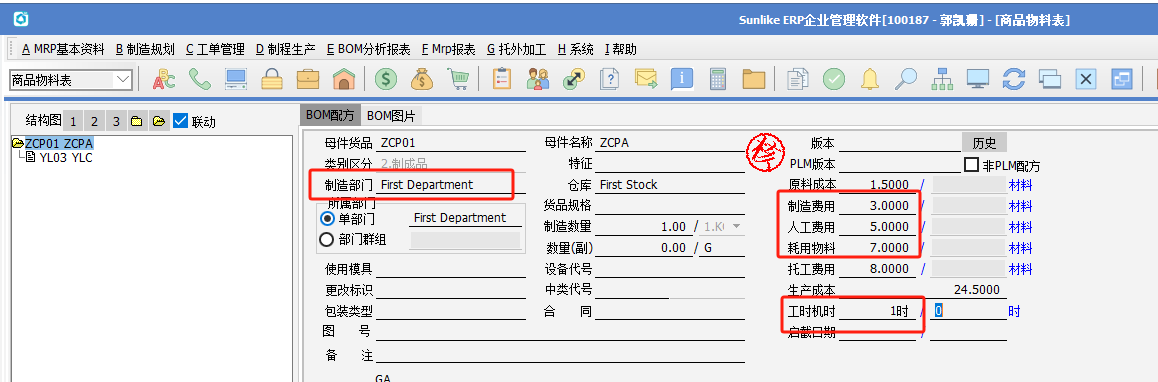
Task: Select the 部门群组 radio button
Action: (326, 239)
